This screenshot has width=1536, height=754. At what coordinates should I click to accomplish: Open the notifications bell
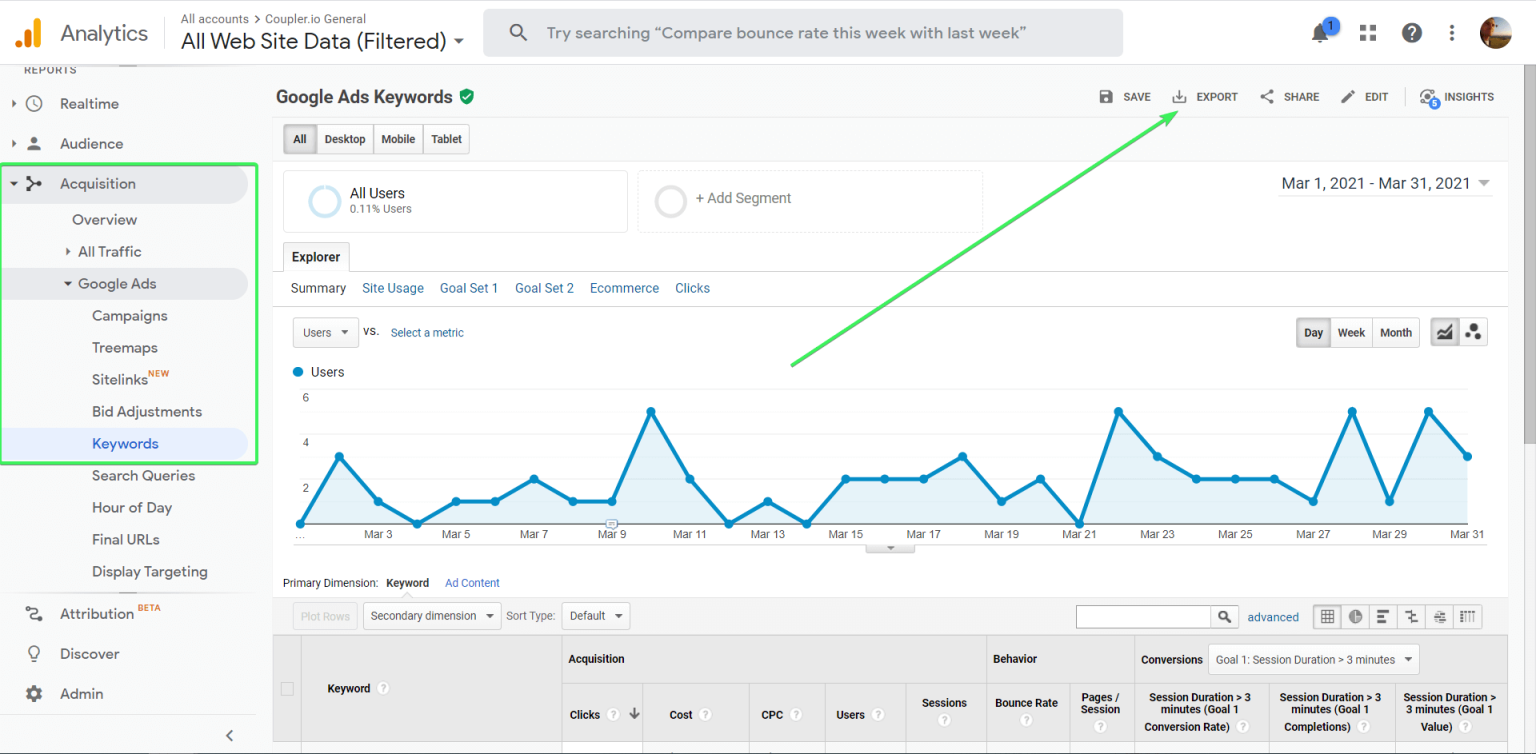(1318, 32)
